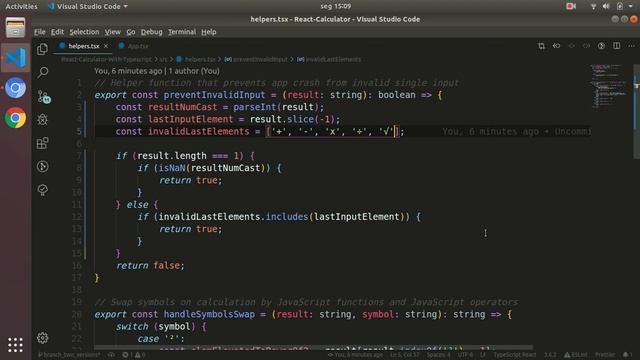Change the file encoding UTF-8
The height and width of the screenshot is (360, 640).
pyautogui.click(x=466, y=355)
